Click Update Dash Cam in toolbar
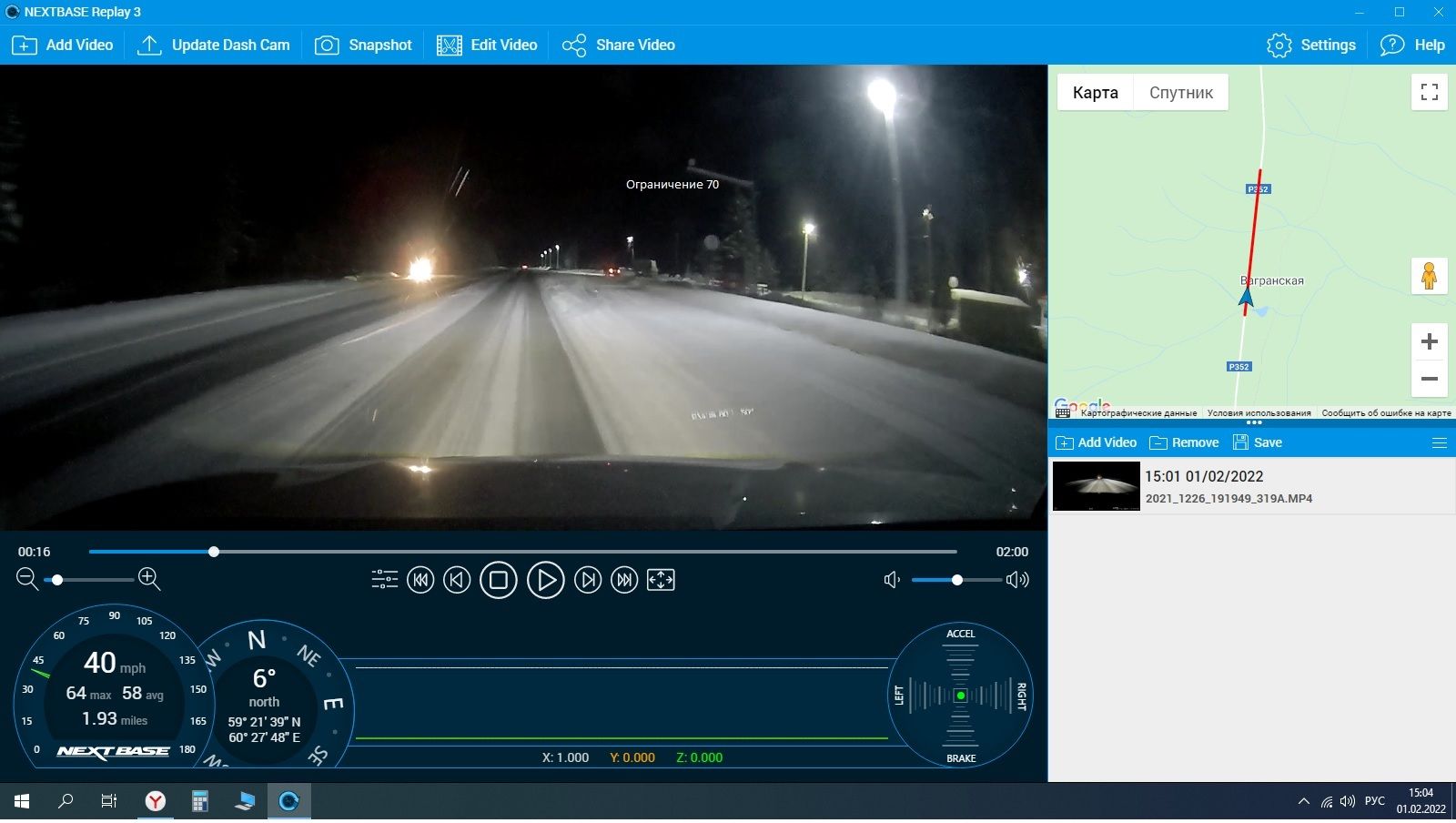 point(214,45)
